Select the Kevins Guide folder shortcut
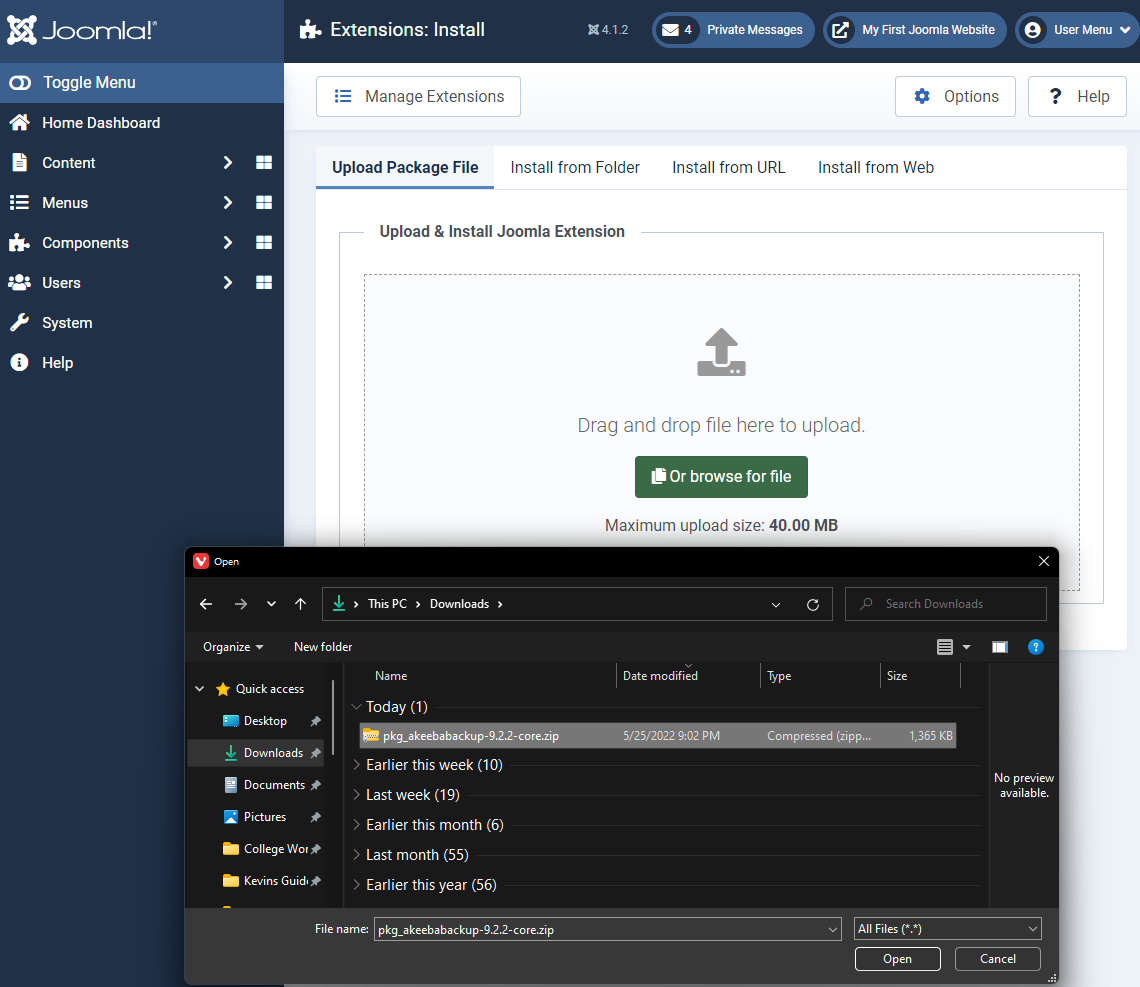This screenshot has height=987, width=1140. pos(266,881)
